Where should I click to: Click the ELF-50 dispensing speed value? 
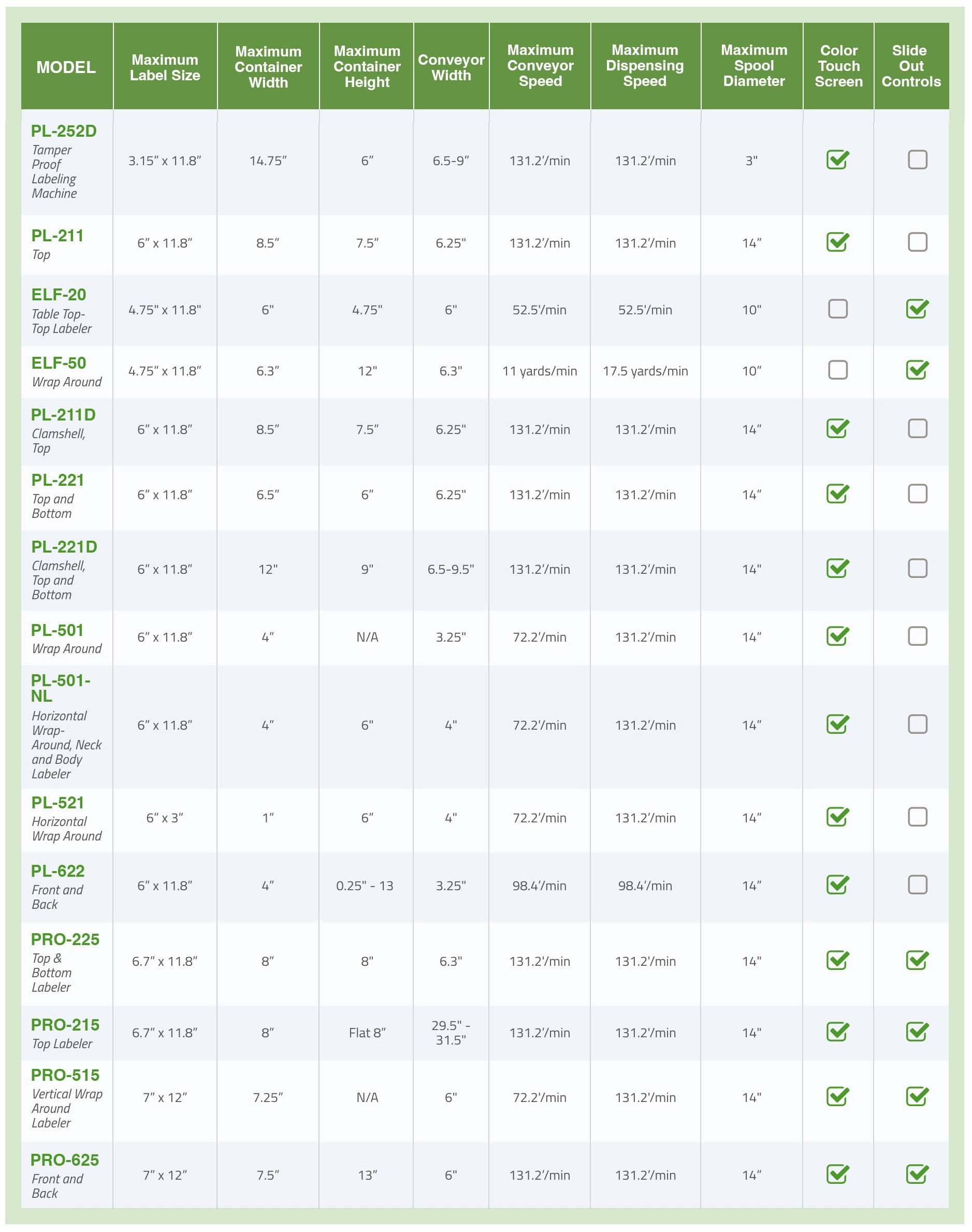pos(645,371)
